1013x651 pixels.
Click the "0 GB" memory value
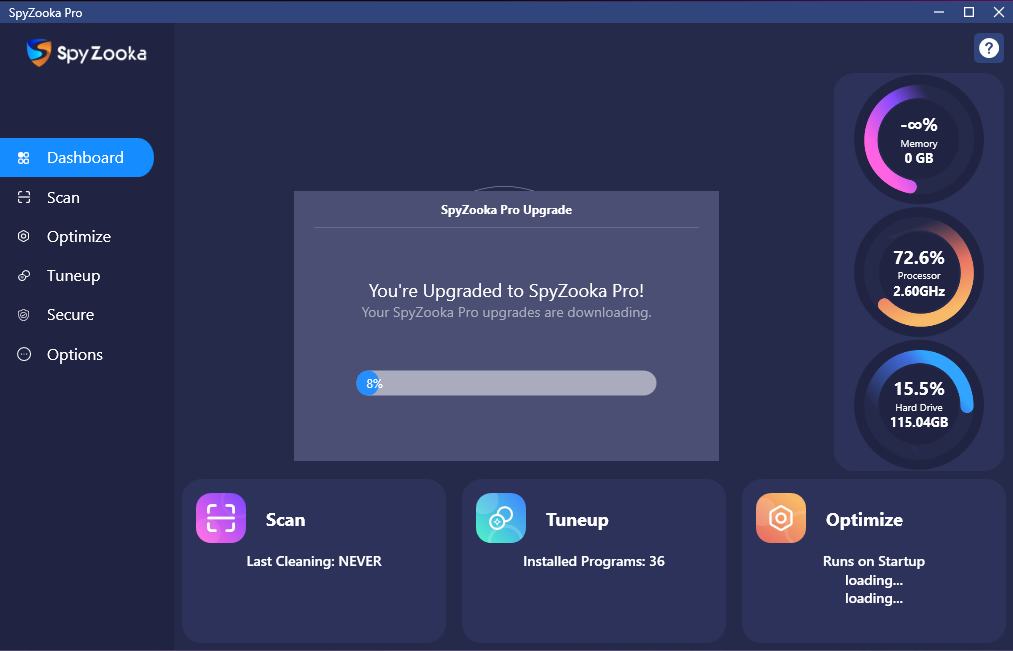(919, 158)
